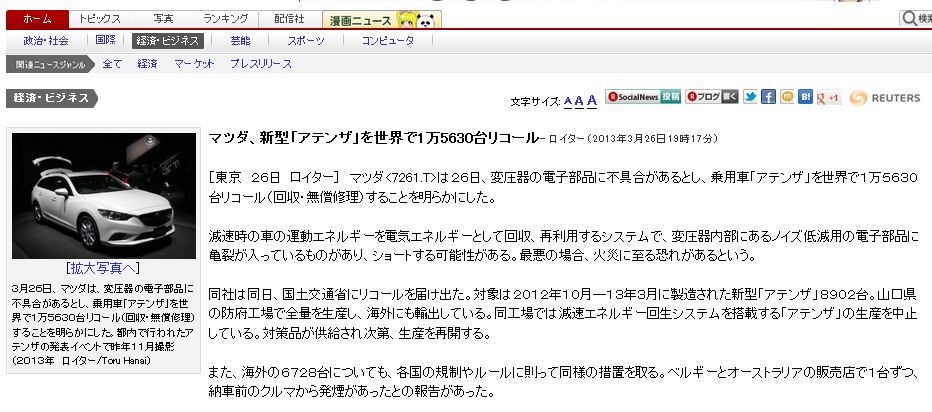Open the 漫画ニュース banner tab

pos(382,20)
